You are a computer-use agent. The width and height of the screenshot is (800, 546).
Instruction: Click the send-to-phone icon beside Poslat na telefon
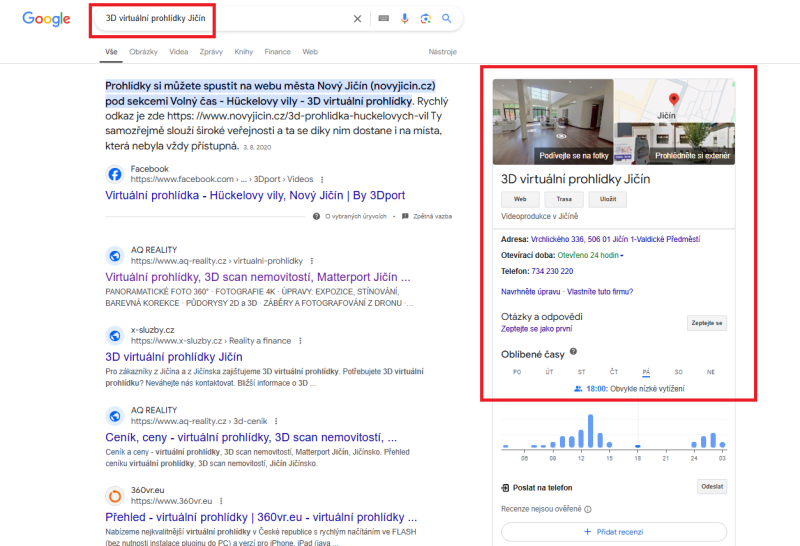505,488
